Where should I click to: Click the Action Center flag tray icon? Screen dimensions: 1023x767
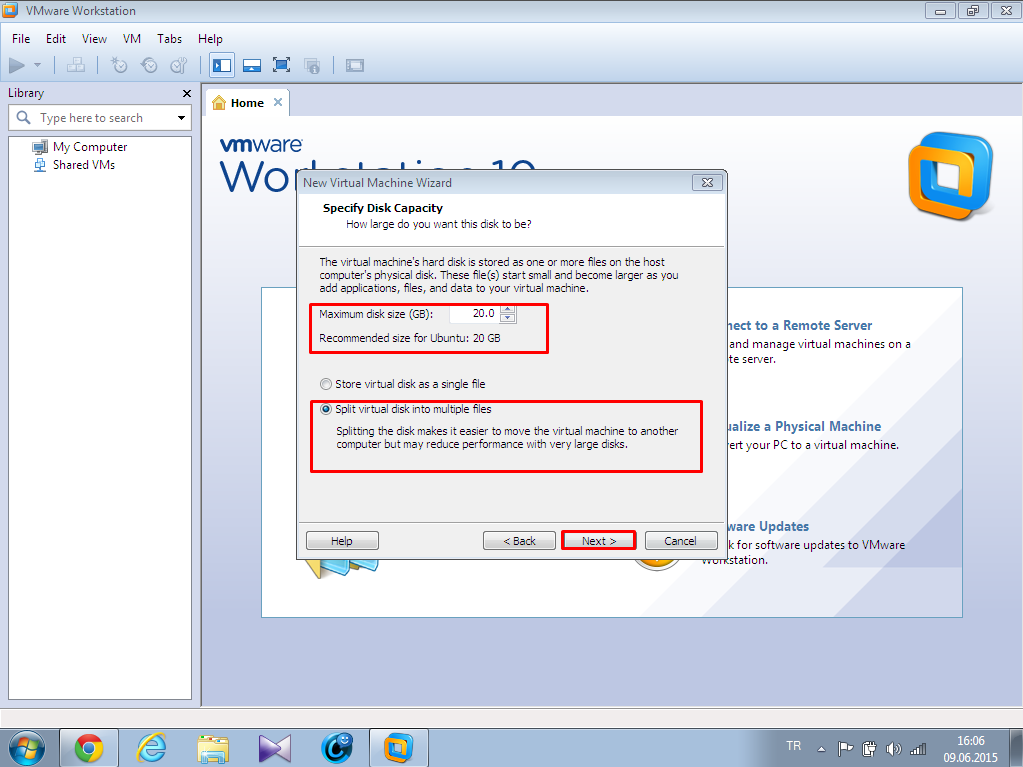(x=845, y=748)
